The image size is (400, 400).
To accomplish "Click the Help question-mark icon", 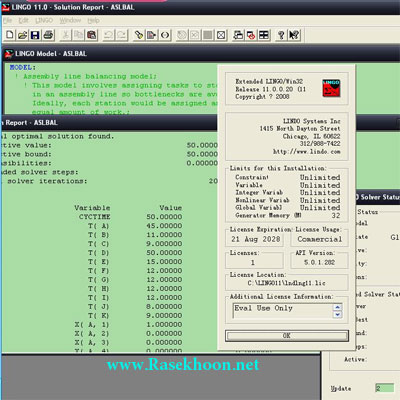I will [x=281, y=35].
